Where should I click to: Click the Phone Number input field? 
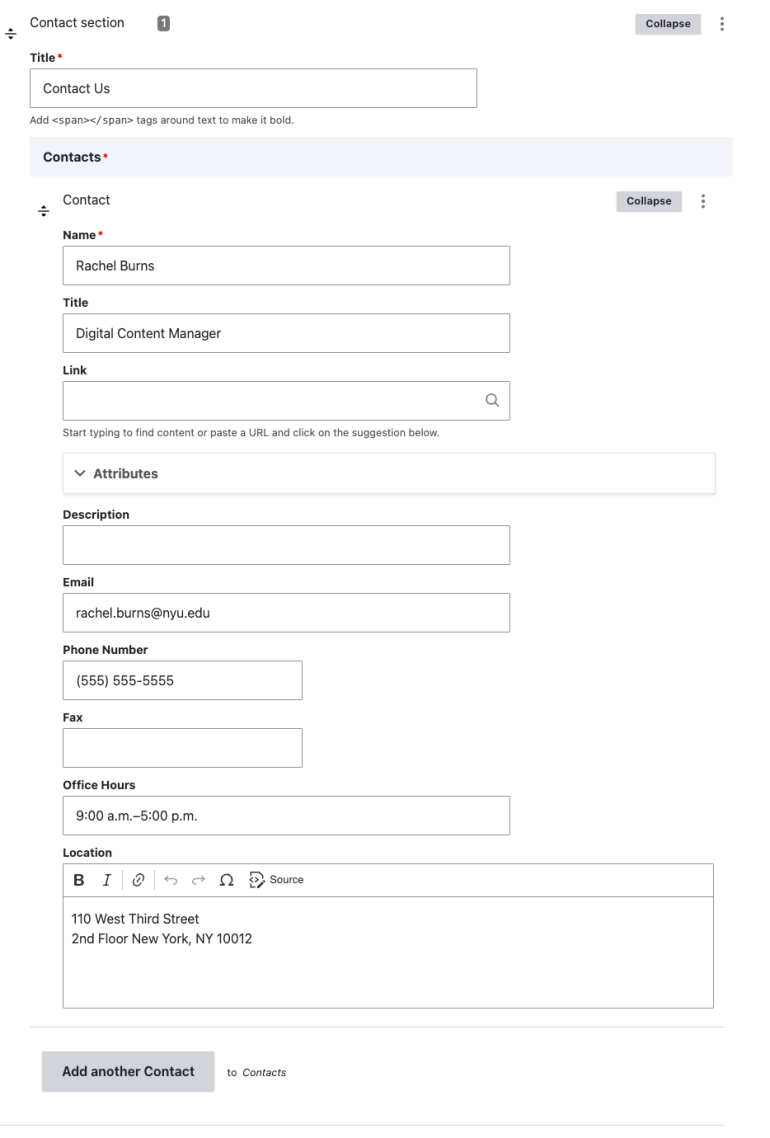pos(182,680)
